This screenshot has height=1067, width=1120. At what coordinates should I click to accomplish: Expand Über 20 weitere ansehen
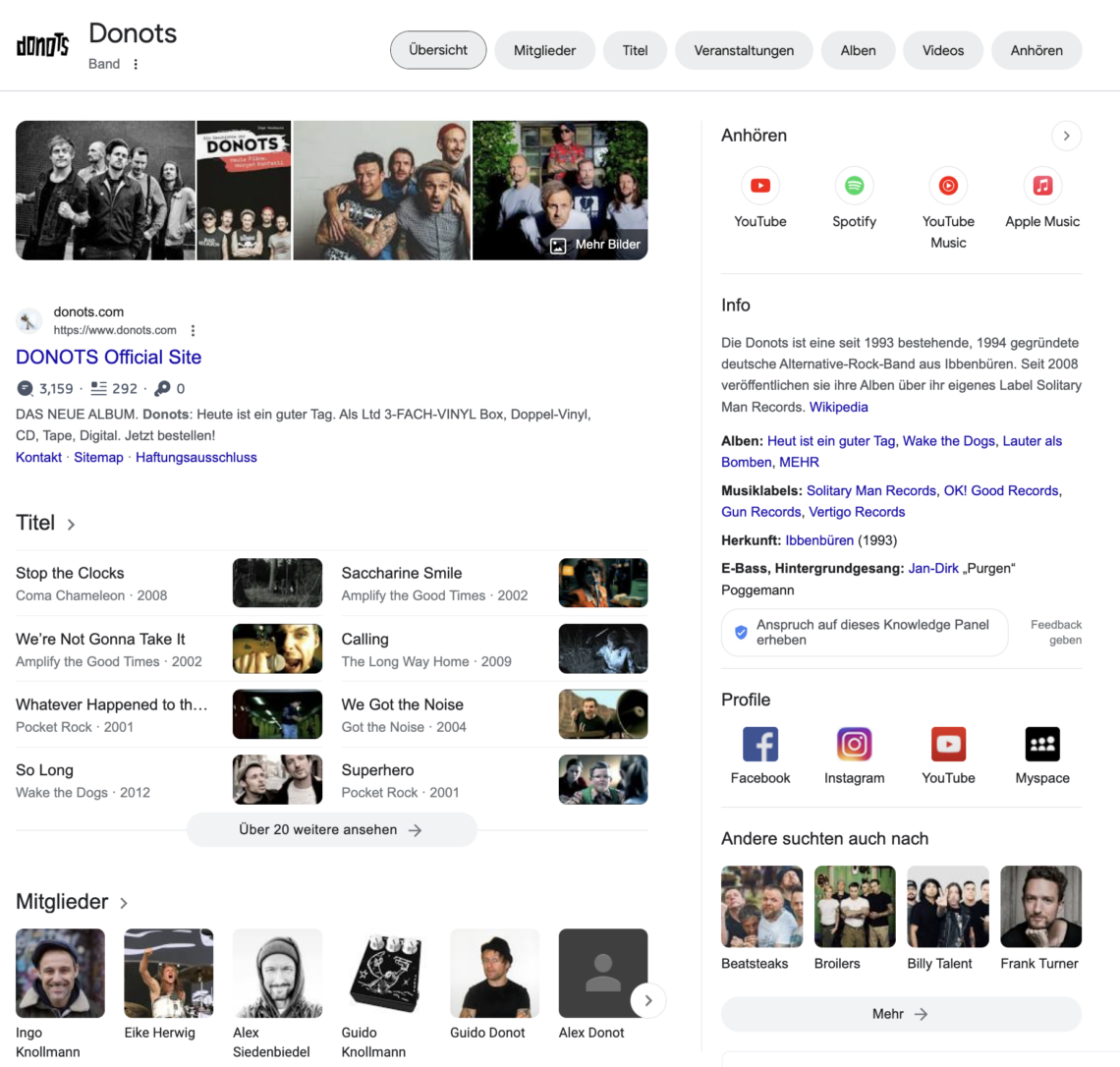coord(331,830)
